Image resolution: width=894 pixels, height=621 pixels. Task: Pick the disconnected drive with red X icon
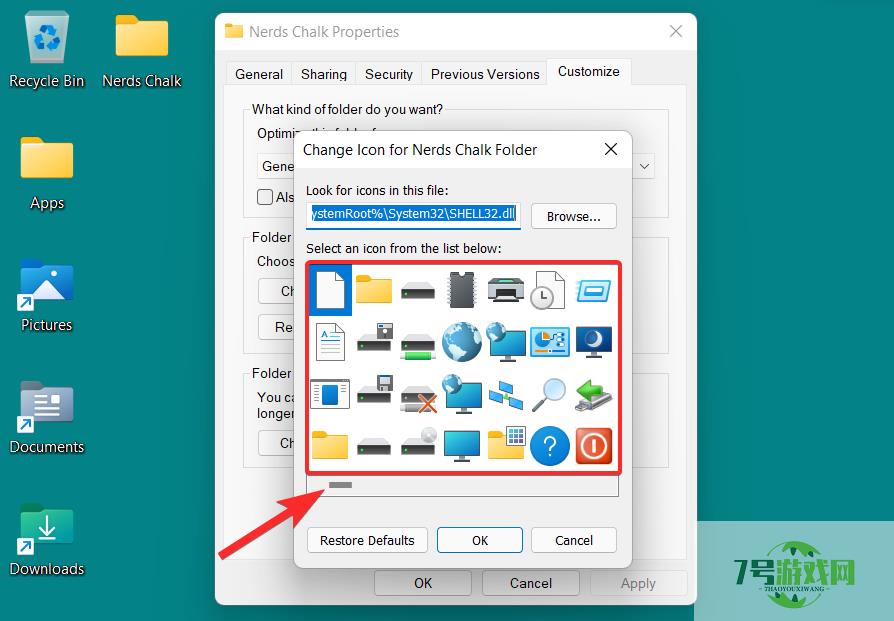[x=418, y=399]
